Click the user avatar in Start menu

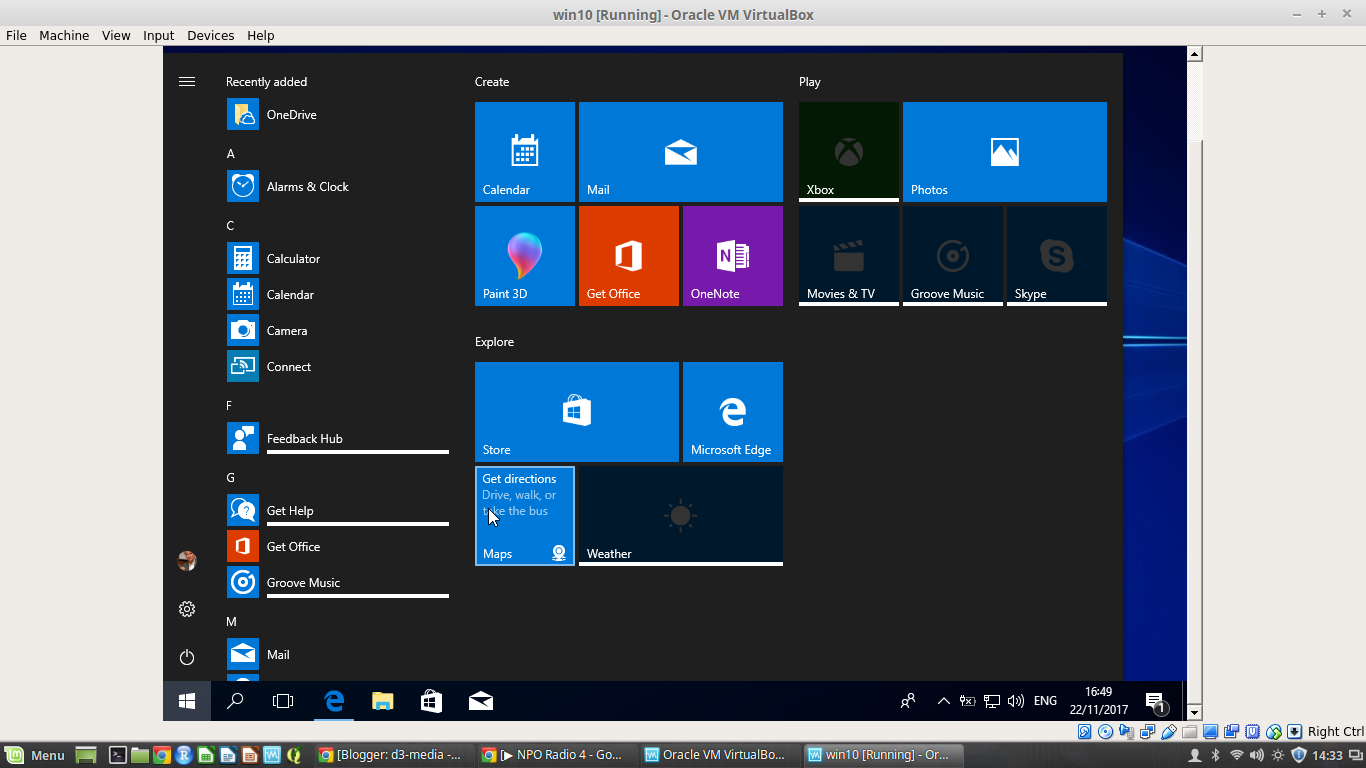(x=187, y=561)
